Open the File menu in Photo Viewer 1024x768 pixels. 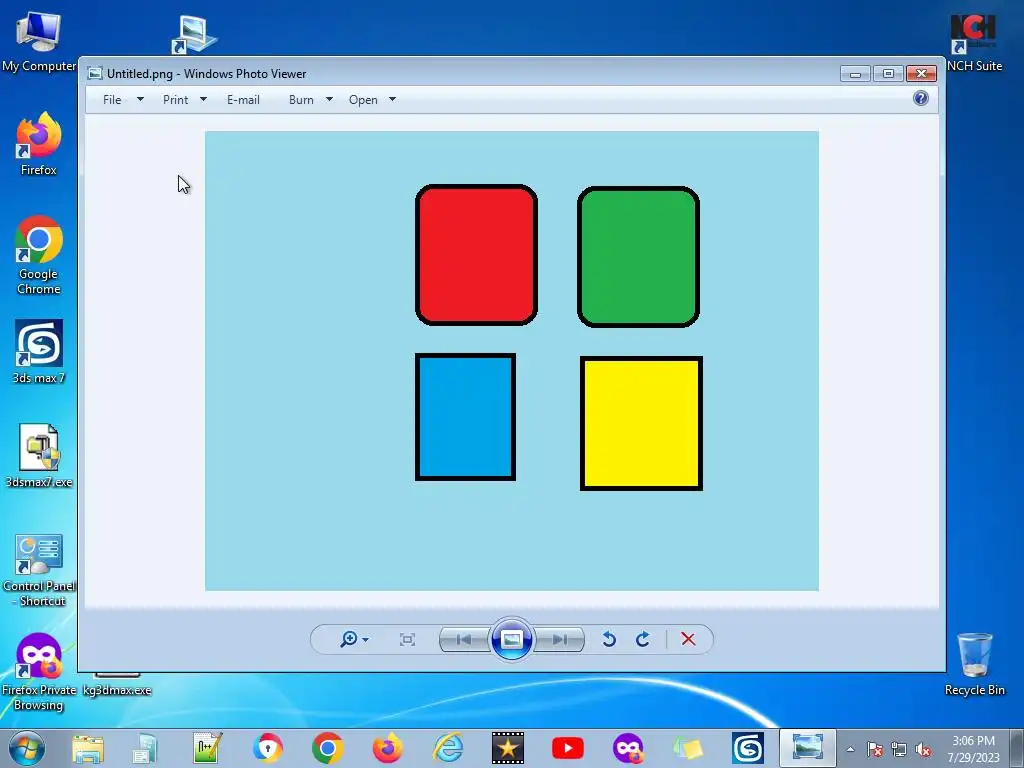point(112,99)
